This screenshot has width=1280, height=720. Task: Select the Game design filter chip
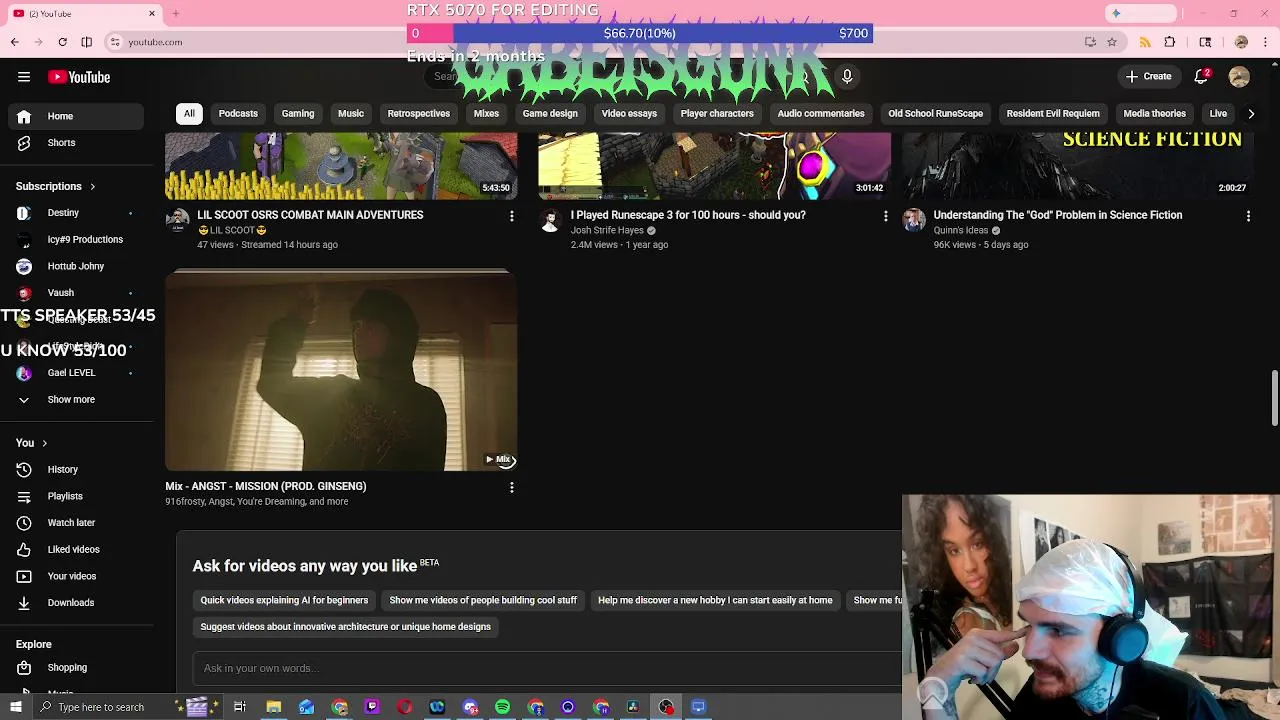coord(550,114)
